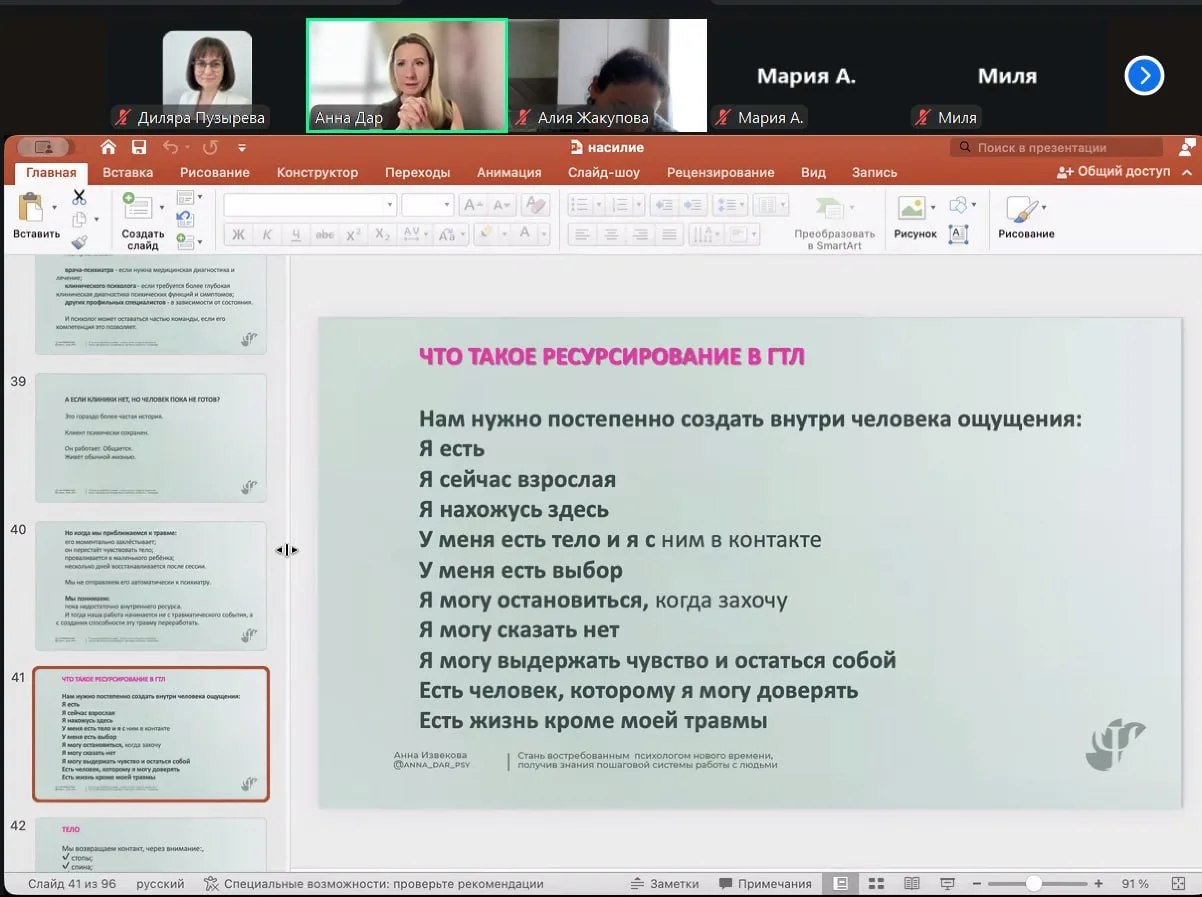Image resolution: width=1202 pixels, height=897 pixels.
Task: Click the text highlight color button
Action: coord(488,233)
